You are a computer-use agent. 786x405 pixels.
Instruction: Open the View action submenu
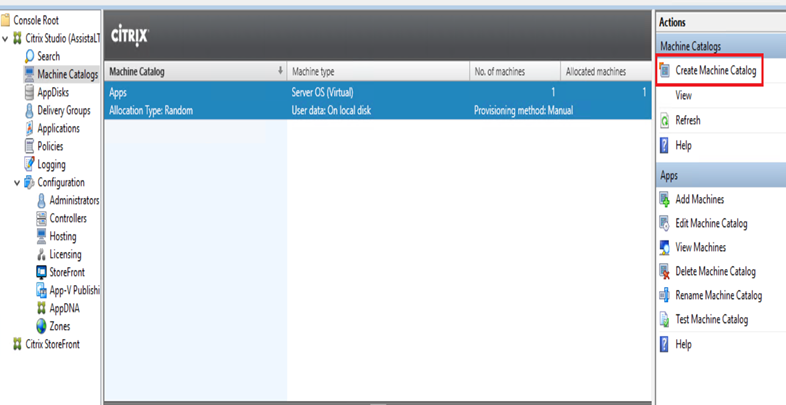683,96
